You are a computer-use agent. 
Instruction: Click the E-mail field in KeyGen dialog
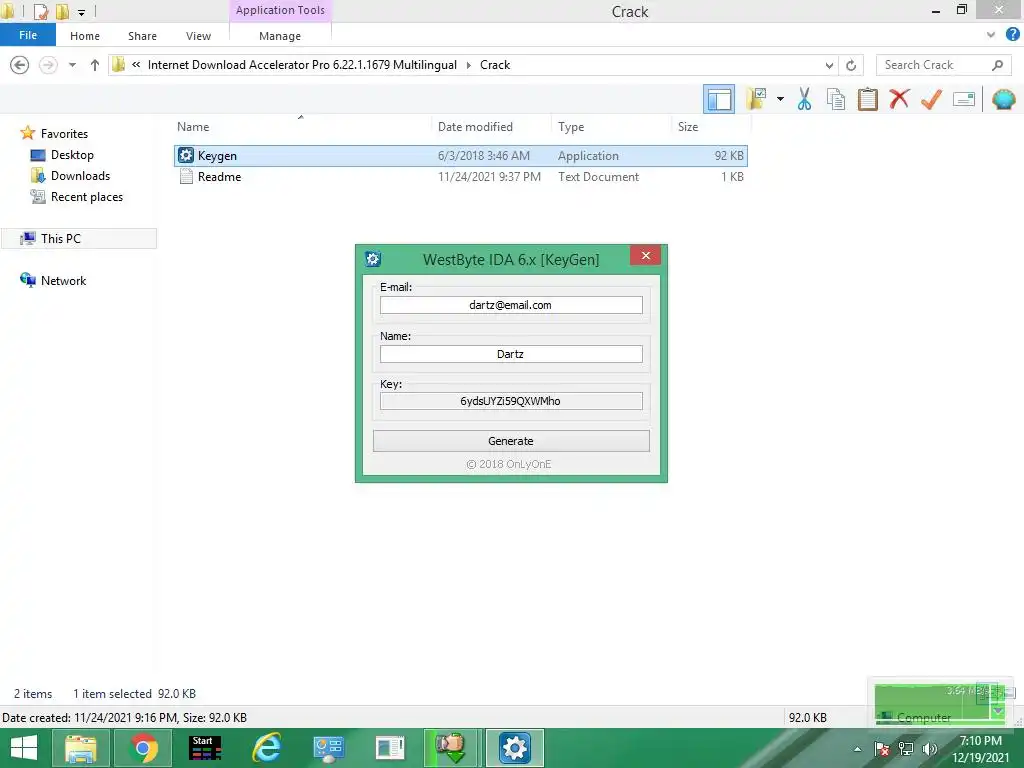click(x=511, y=305)
